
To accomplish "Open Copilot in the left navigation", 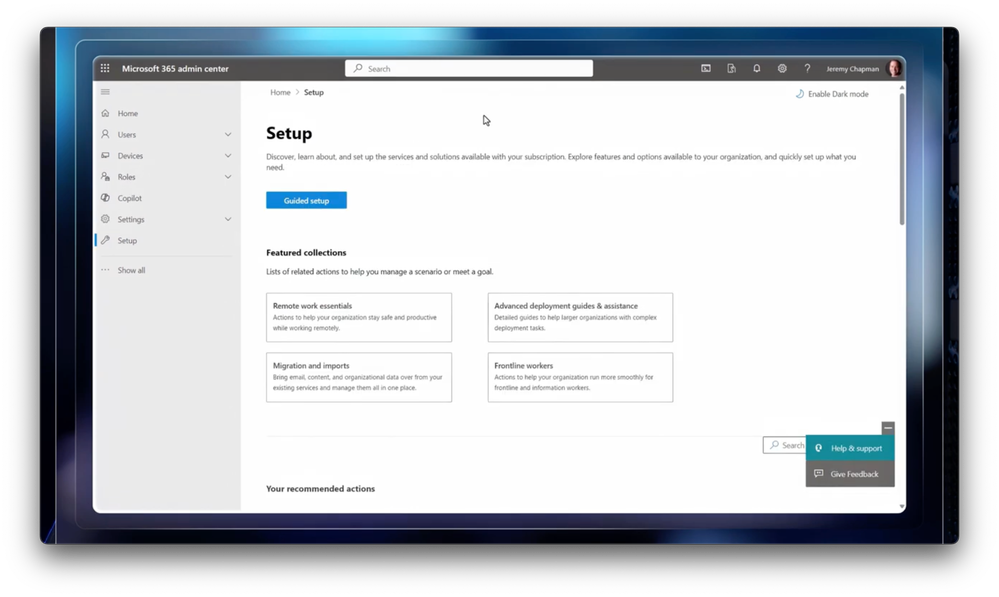I will (x=129, y=198).
